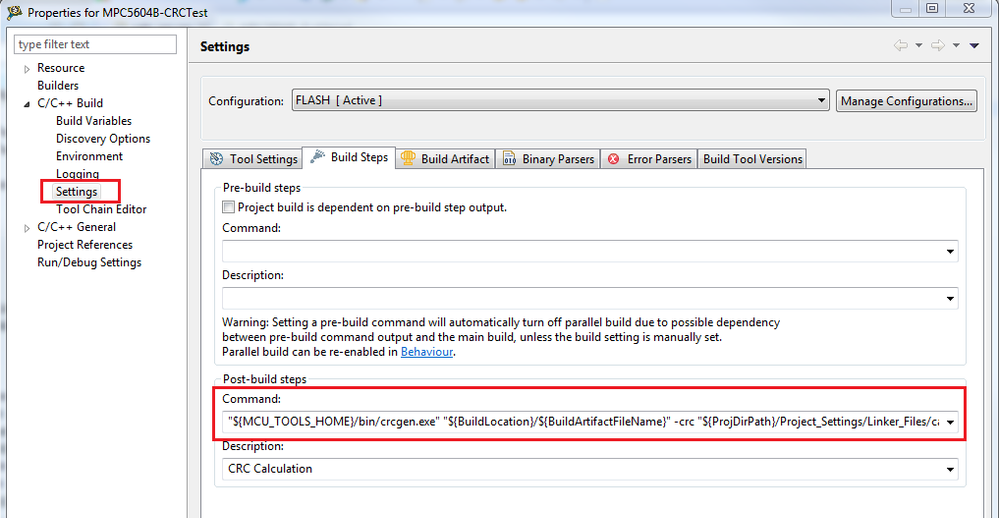Select the C/C++ General tree item
Image resolution: width=999 pixels, height=518 pixels.
(76, 227)
